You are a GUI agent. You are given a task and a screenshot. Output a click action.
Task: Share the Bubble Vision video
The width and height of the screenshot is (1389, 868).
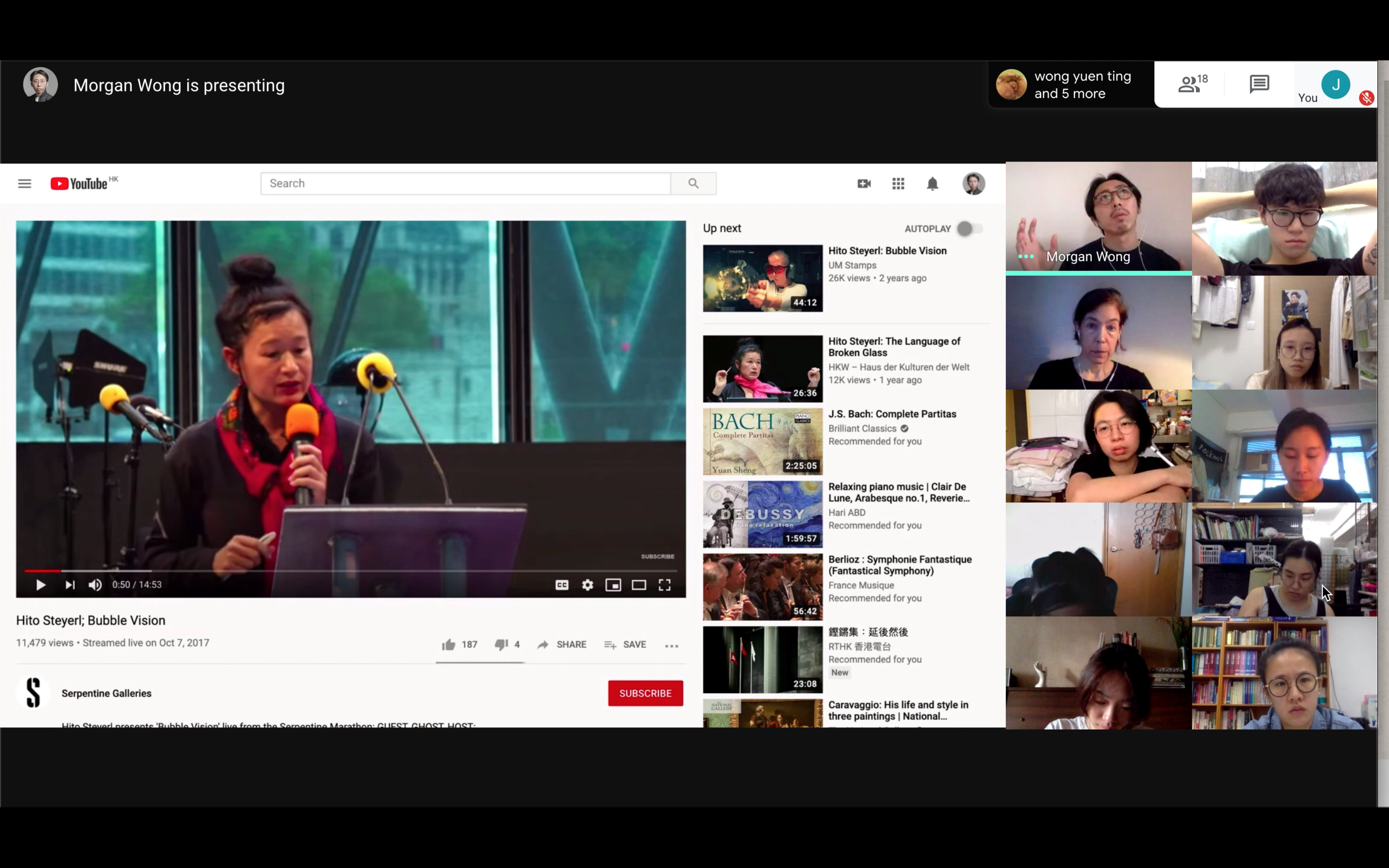(562, 645)
